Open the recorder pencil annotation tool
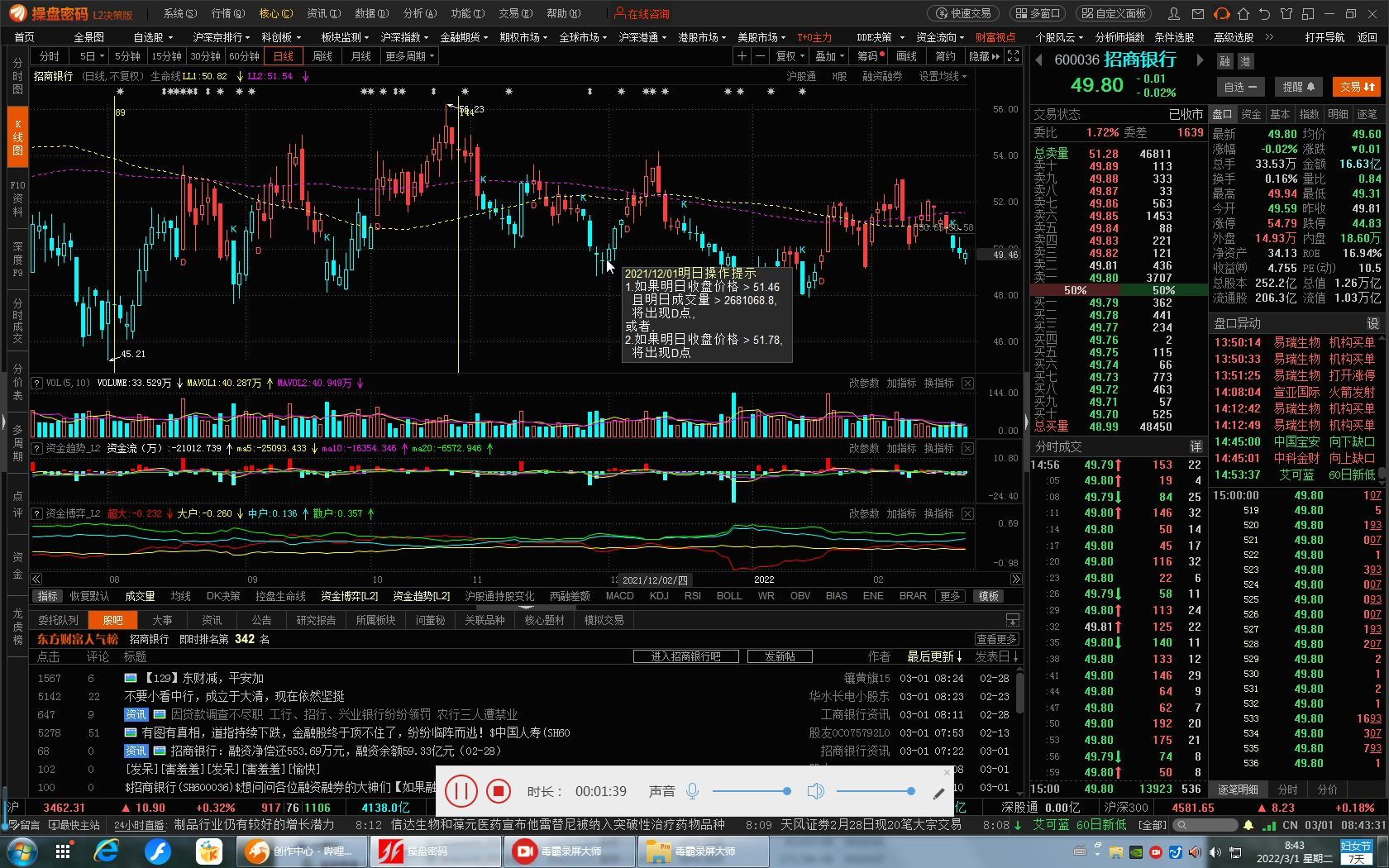 point(938,794)
